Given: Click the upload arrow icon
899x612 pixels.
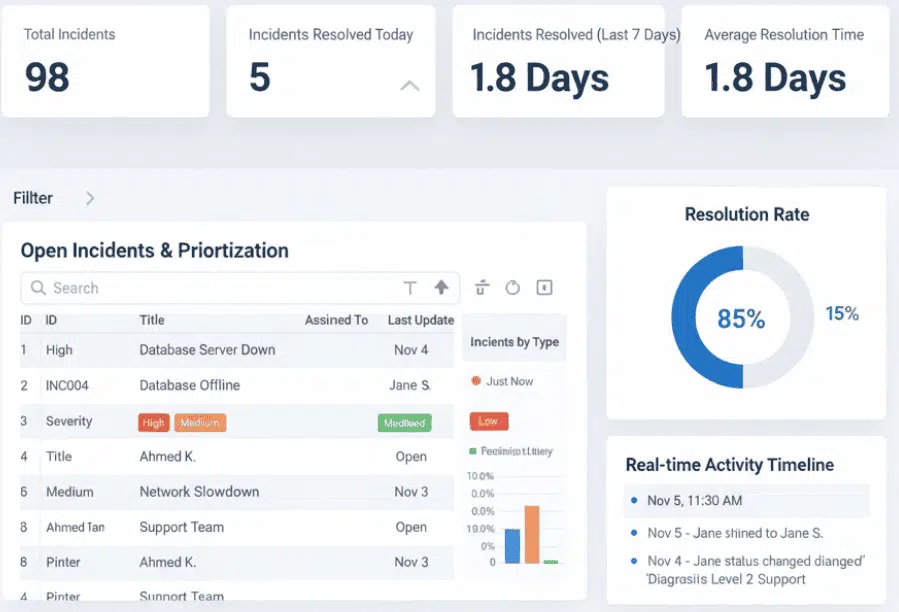Looking at the screenshot, I should (441, 287).
